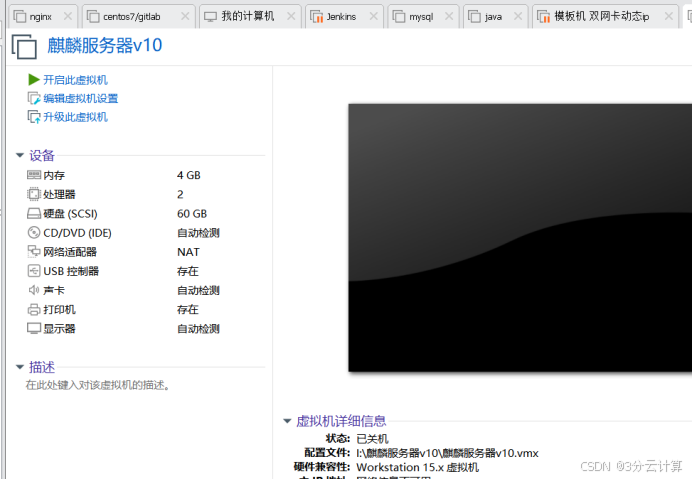Image resolution: width=692 pixels, height=480 pixels.
Task: Open 编辑虚拟机设置 link
Action: click(81, 98)
